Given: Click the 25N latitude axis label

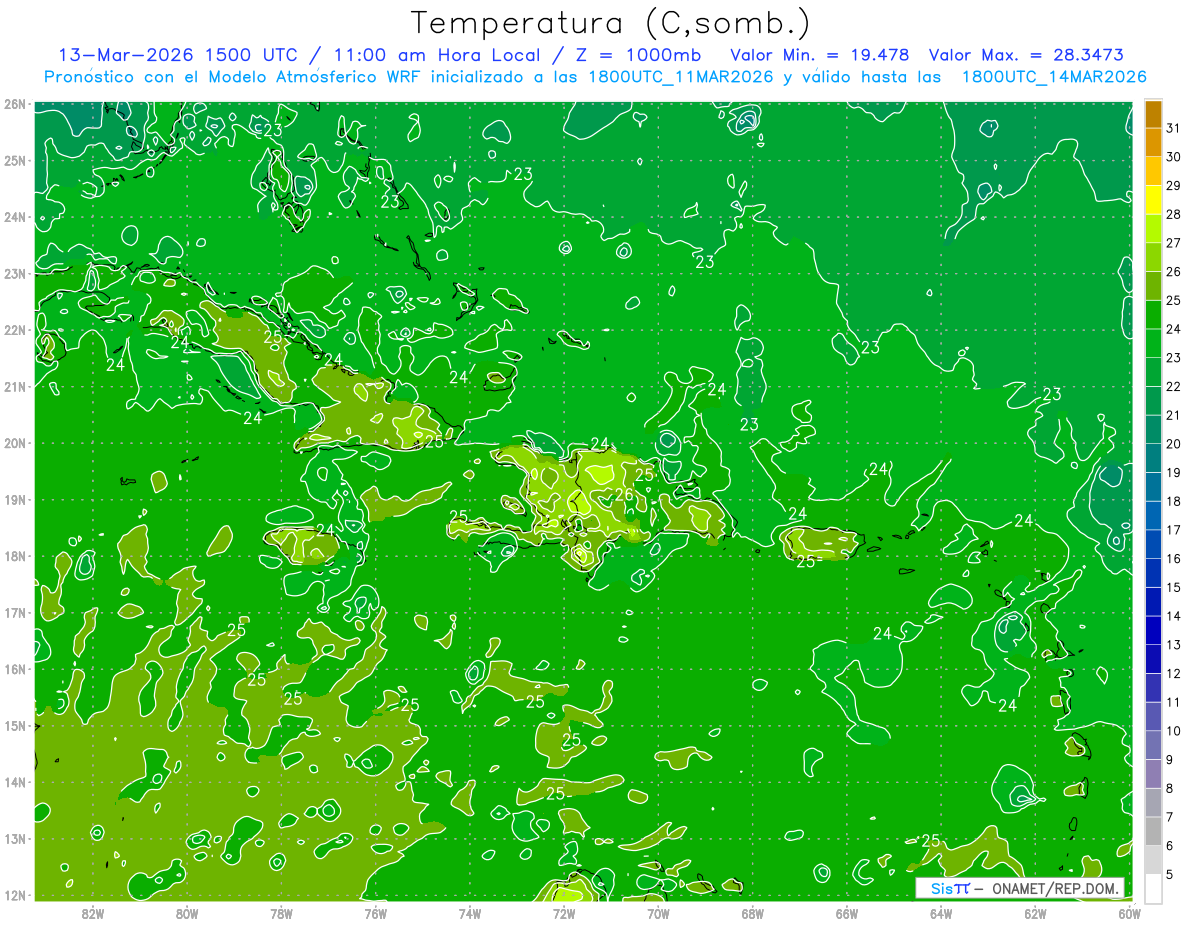Looking at the screenshot, I should [14, 160].
